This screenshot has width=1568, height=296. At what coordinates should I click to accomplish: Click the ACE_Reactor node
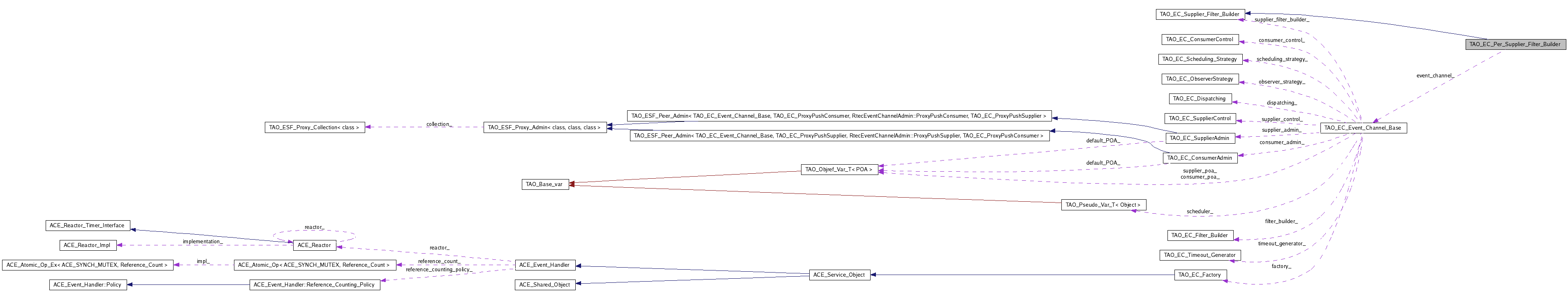pyautogui.click(x=314, y=245)
